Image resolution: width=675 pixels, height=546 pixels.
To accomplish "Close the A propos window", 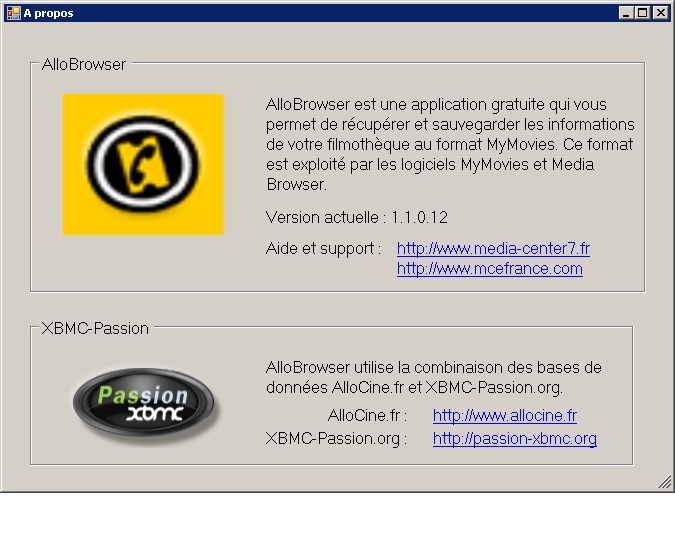I will point(660,13).
